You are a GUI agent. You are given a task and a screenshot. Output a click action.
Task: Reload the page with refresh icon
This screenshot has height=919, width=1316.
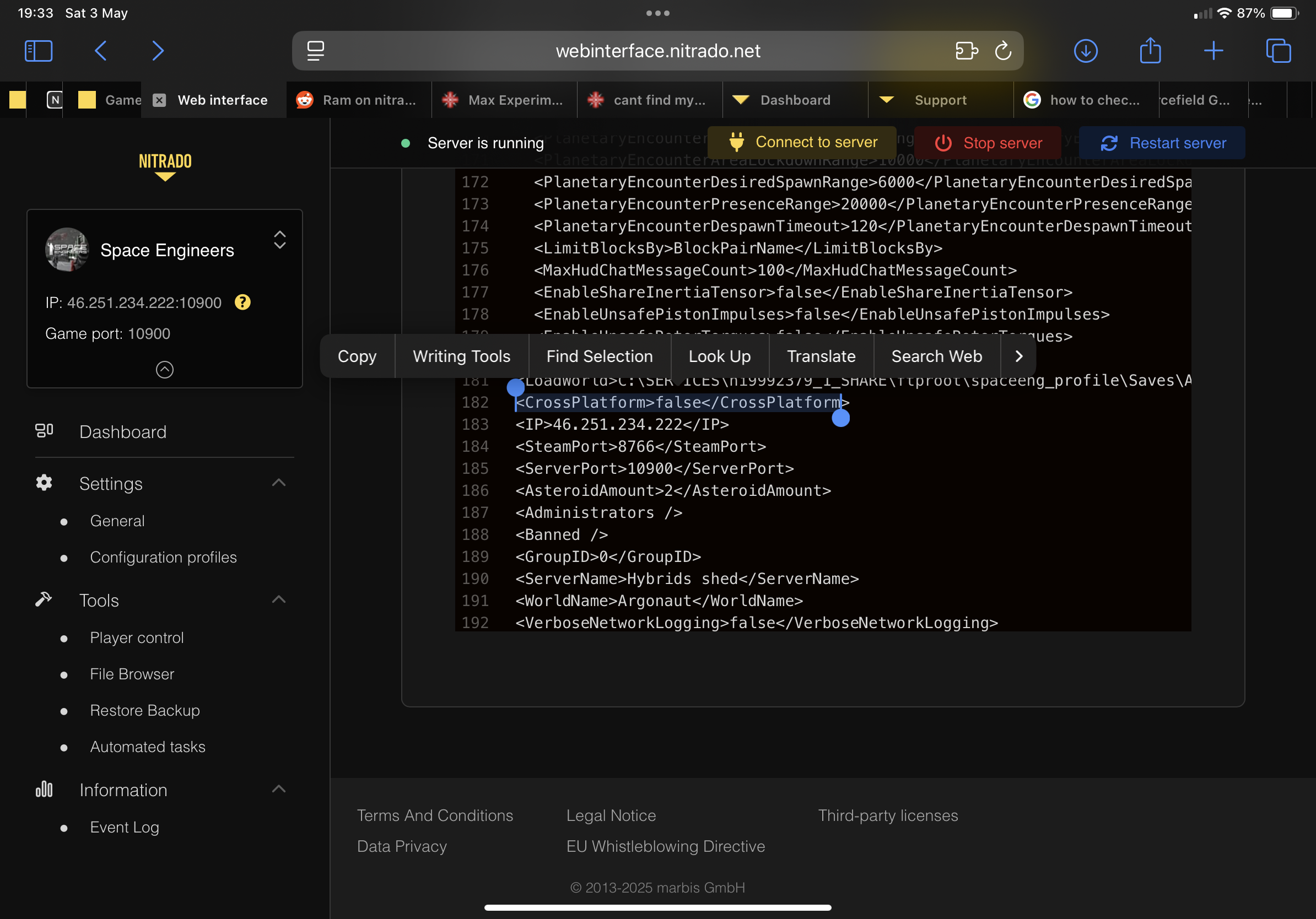(1003, 51)
